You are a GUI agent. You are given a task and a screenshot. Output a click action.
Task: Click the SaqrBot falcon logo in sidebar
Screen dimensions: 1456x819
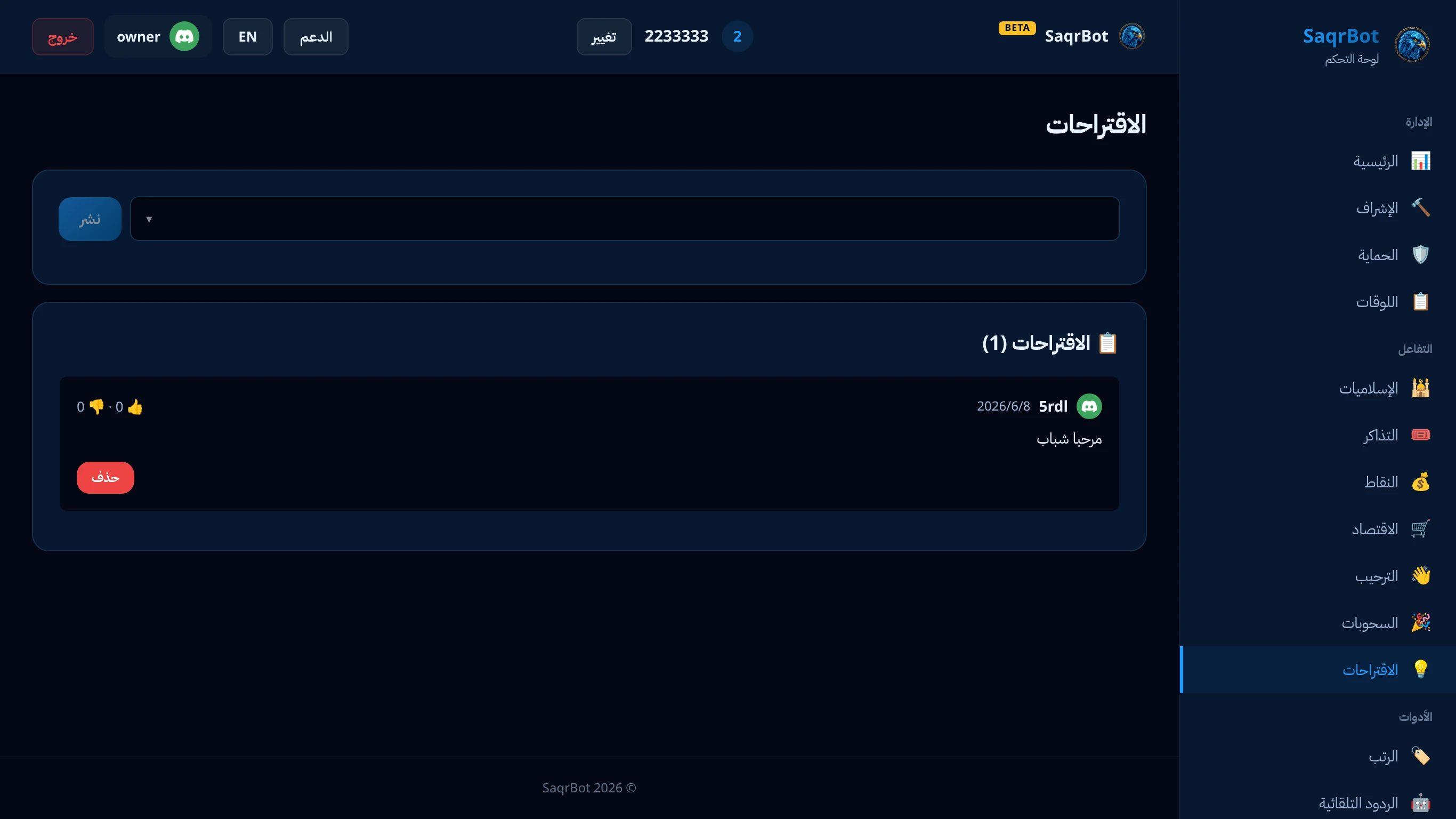(x=1412, y=44)
